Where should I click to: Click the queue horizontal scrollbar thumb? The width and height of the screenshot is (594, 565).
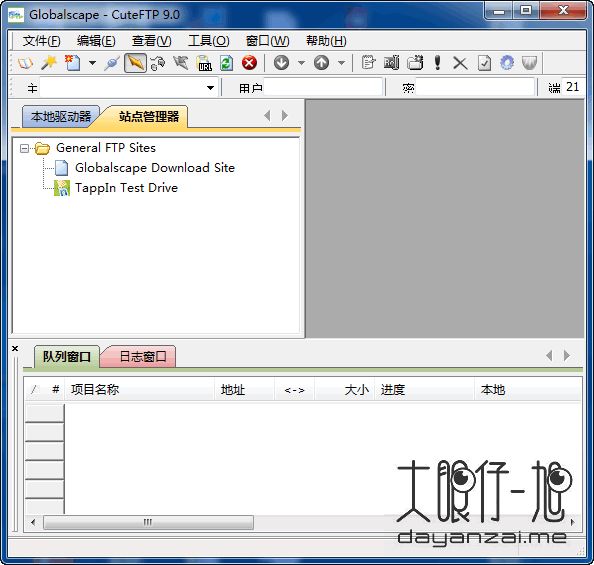[x=148, y=522]
